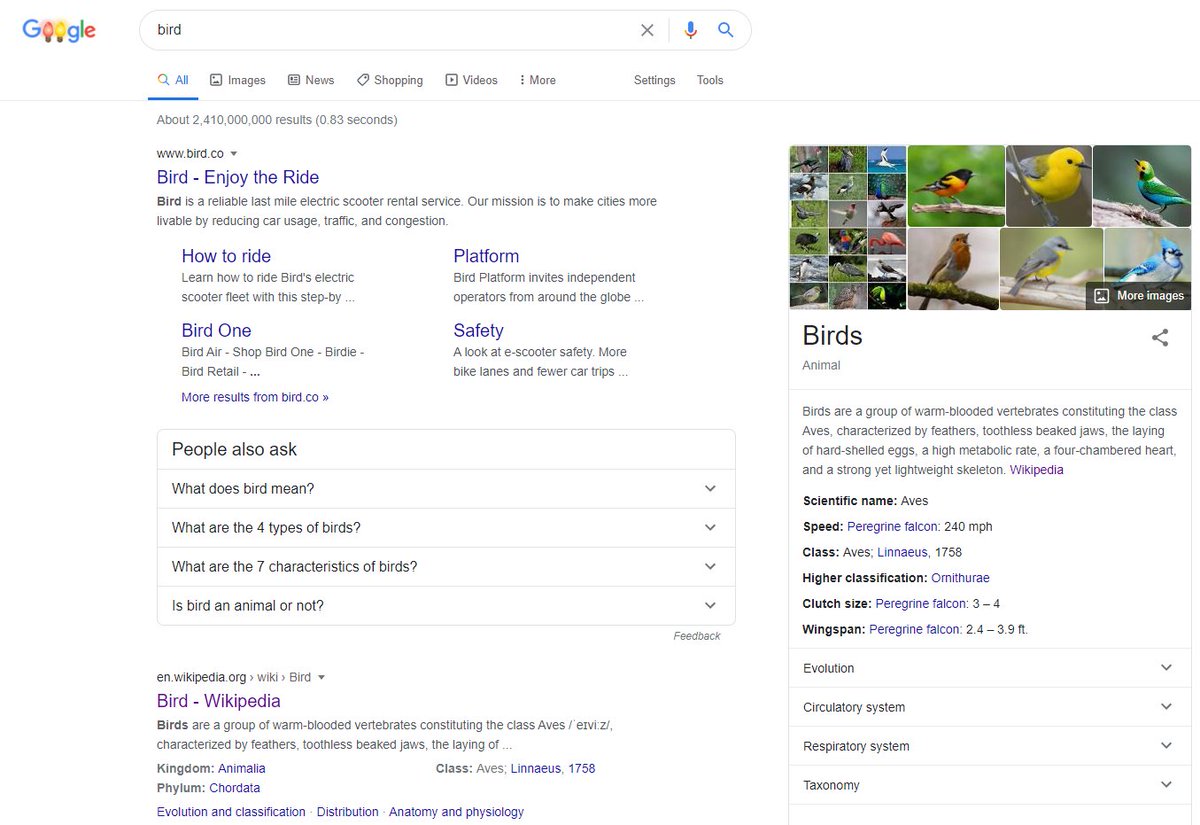Open the Chordata phylum link

pyautogui.click(x=235, y=788)
